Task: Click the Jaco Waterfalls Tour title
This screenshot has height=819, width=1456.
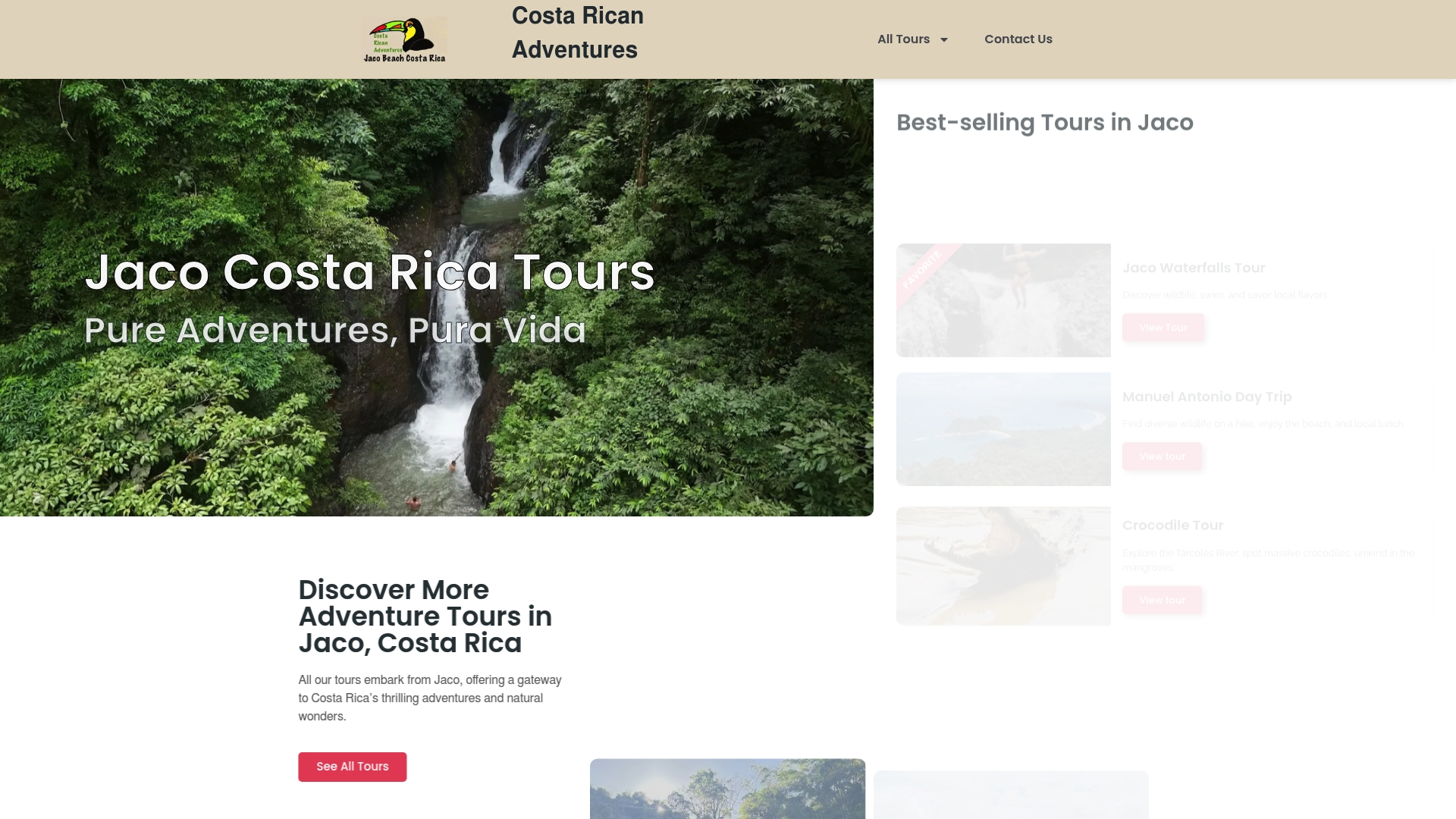Action: tap(1194, 268)
